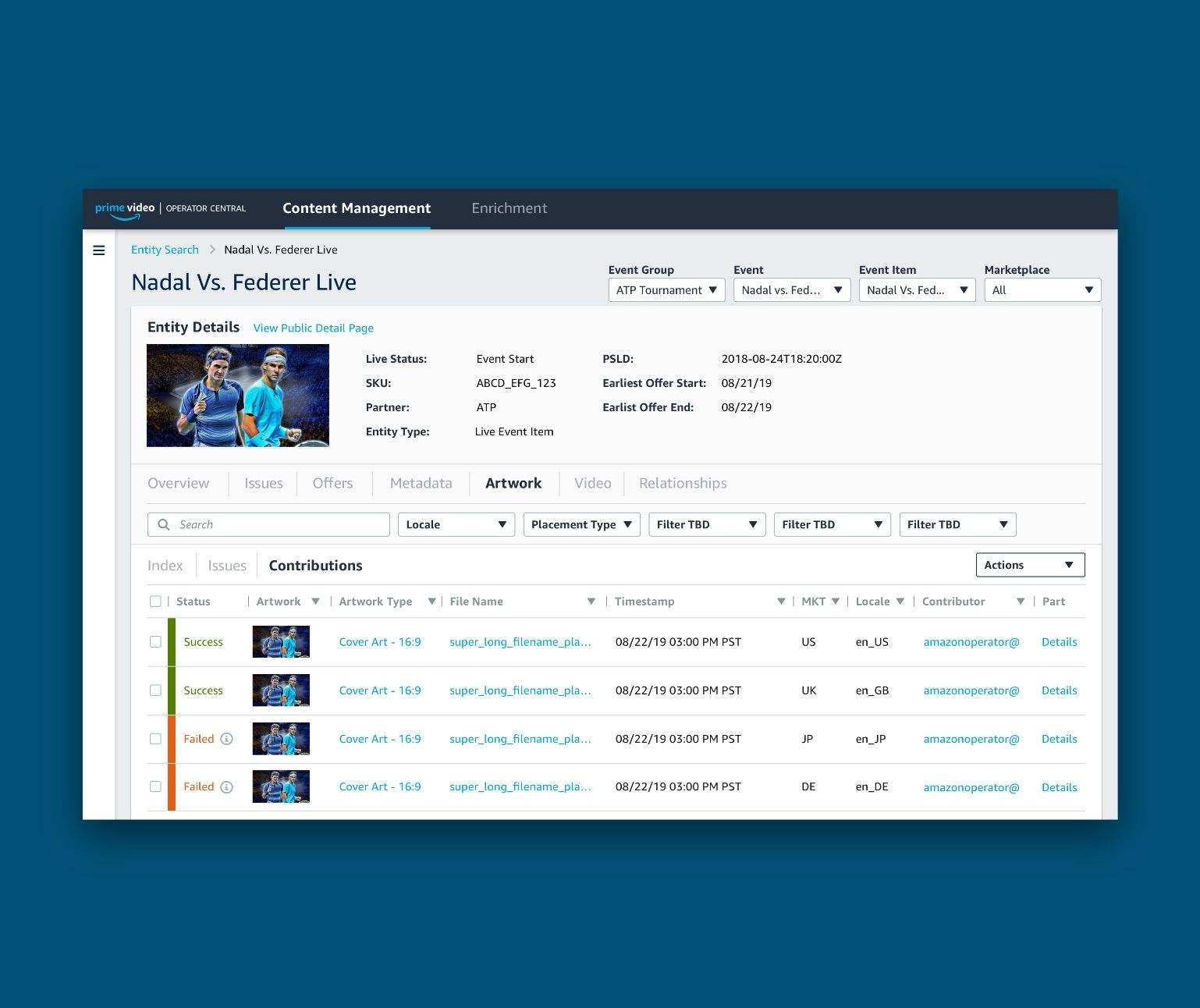
Task: Open artwork thumbnail in US row
Action: (x=281, y=642)
